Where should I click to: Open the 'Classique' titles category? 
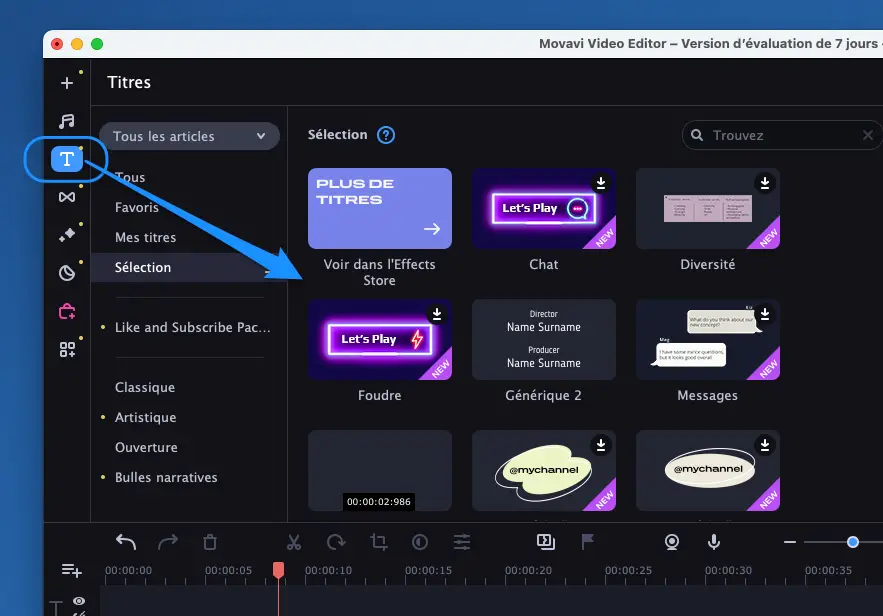[145, 387]
